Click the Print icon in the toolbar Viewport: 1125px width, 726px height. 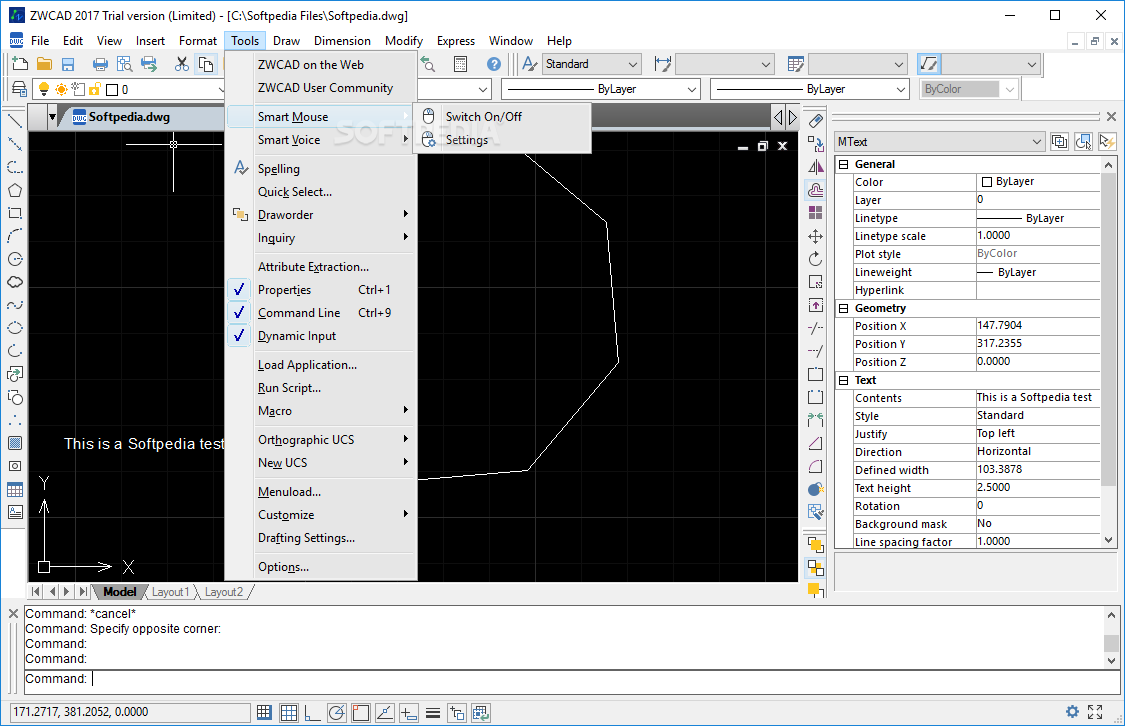tap(100, 64)
